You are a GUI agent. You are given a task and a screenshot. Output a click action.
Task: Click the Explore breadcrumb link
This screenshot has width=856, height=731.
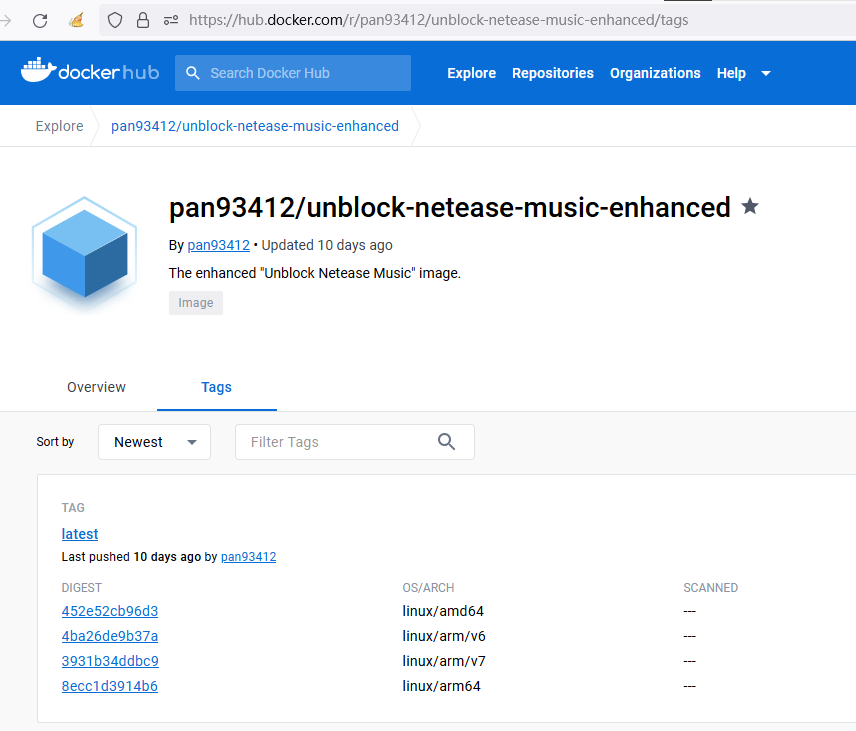point(59,126)
